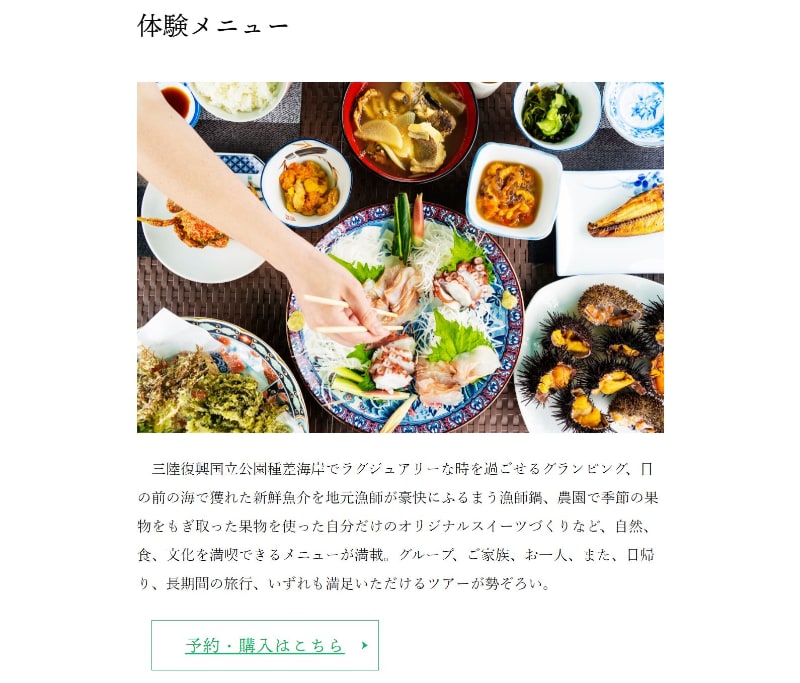Click the soy sauce dish in photo
800x683 pixels.
click(x=178, y=103)
